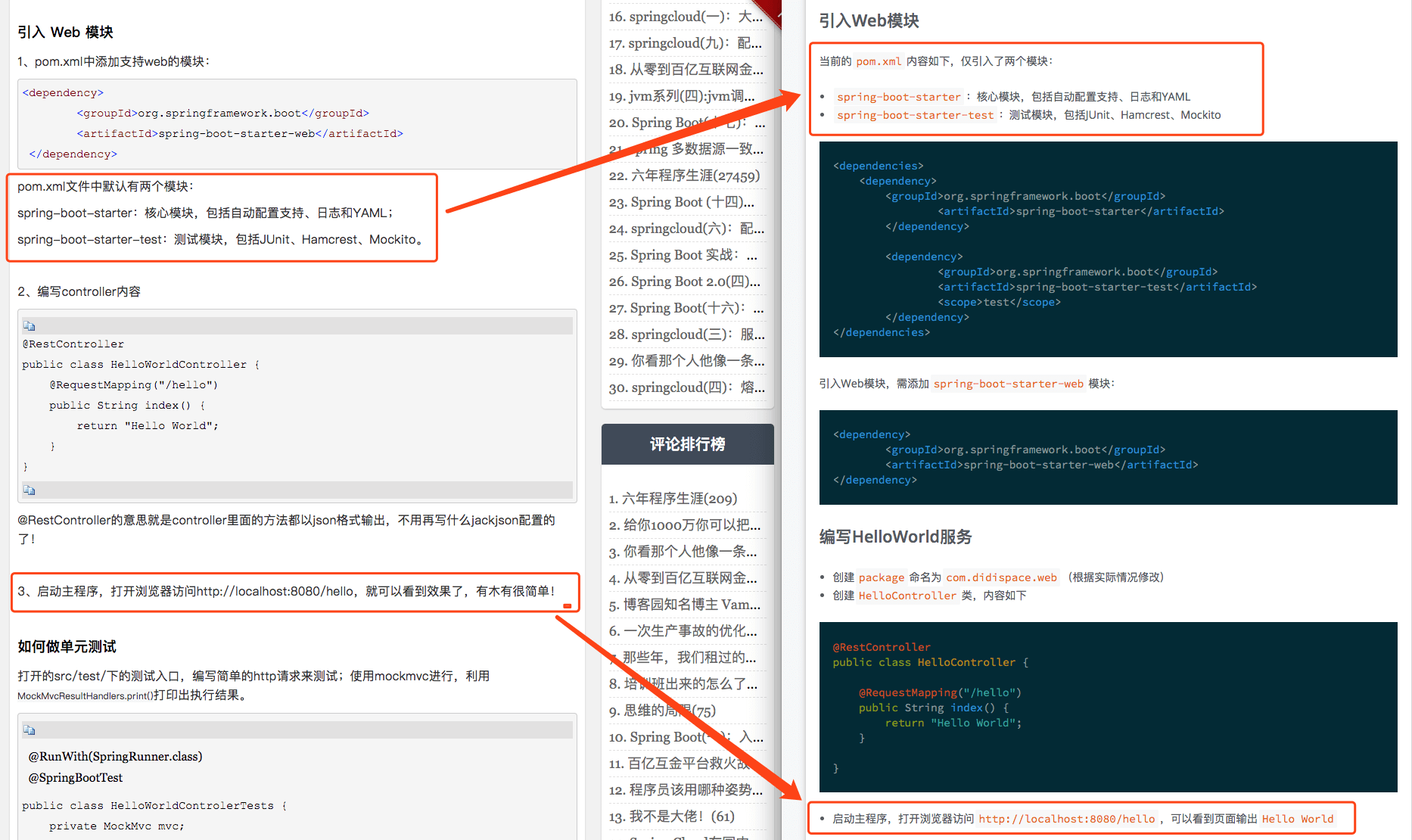Open sidebar article 24 springcloud(六)
This screenshot has height=840, width=1412.
point(686,229)
